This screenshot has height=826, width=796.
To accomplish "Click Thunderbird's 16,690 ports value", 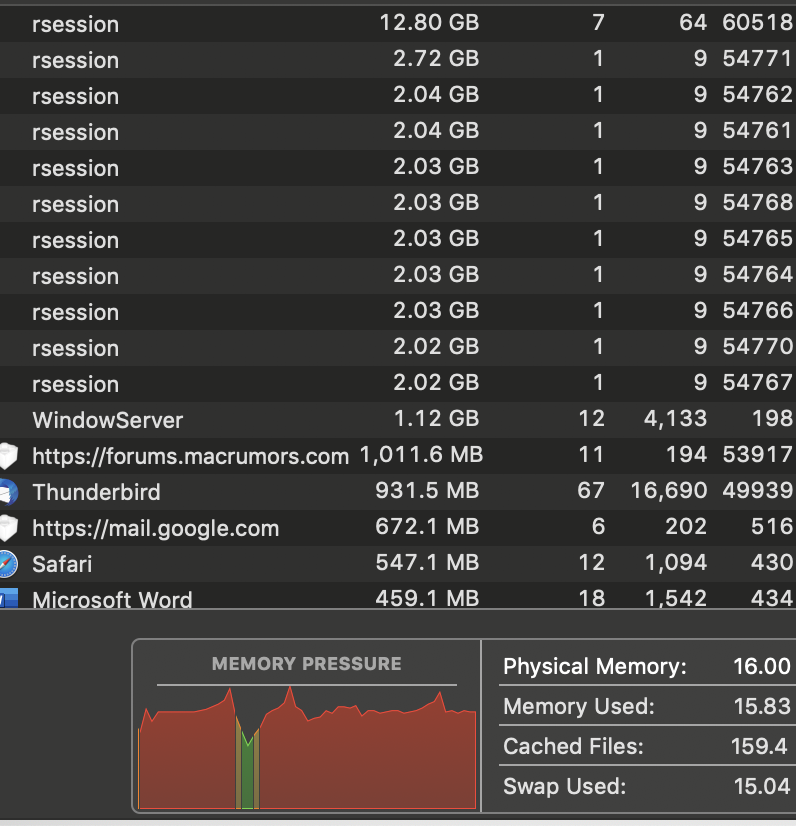I will click(x=669, y=491).
